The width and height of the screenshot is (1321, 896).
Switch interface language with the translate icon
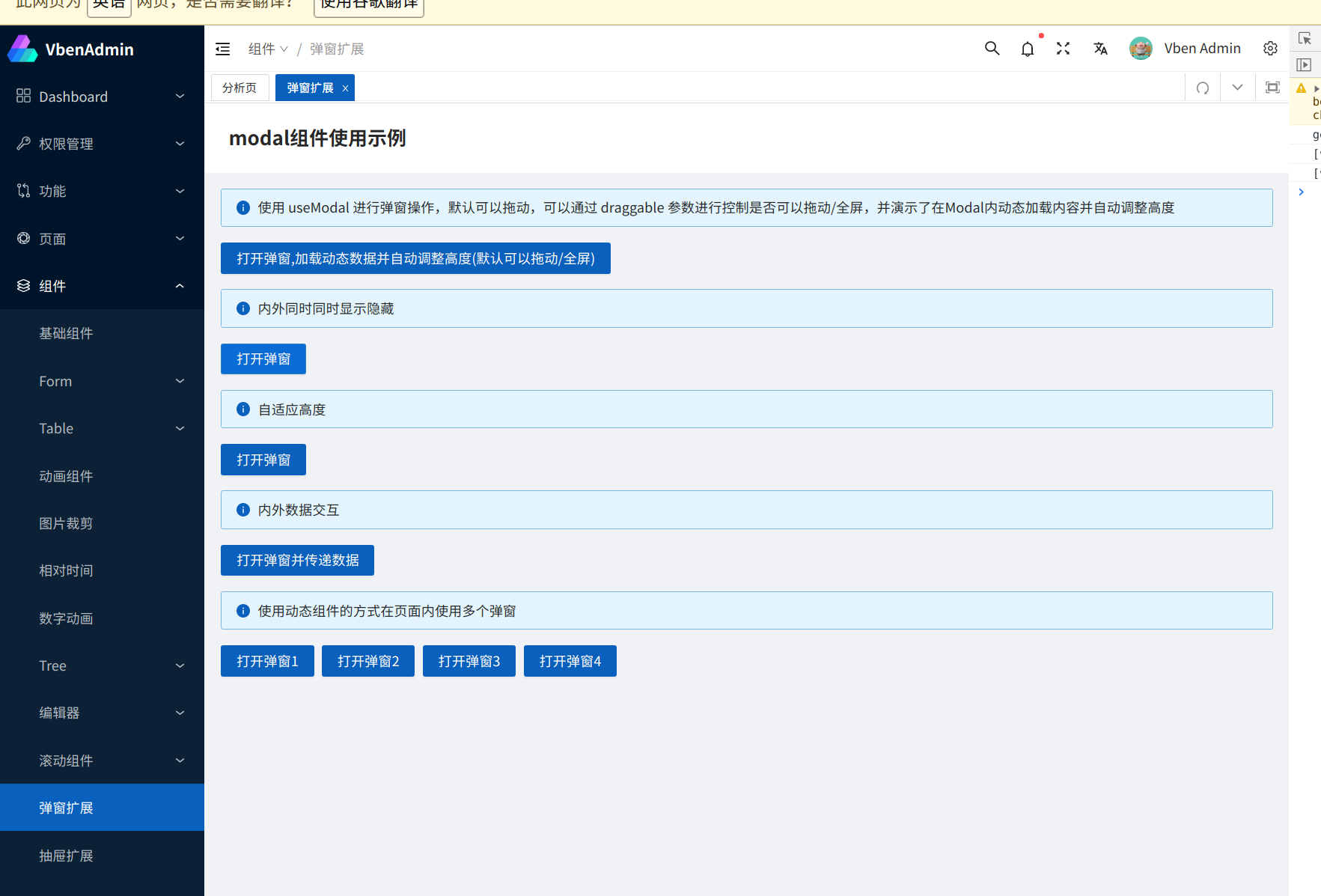tap(1100, 48)
